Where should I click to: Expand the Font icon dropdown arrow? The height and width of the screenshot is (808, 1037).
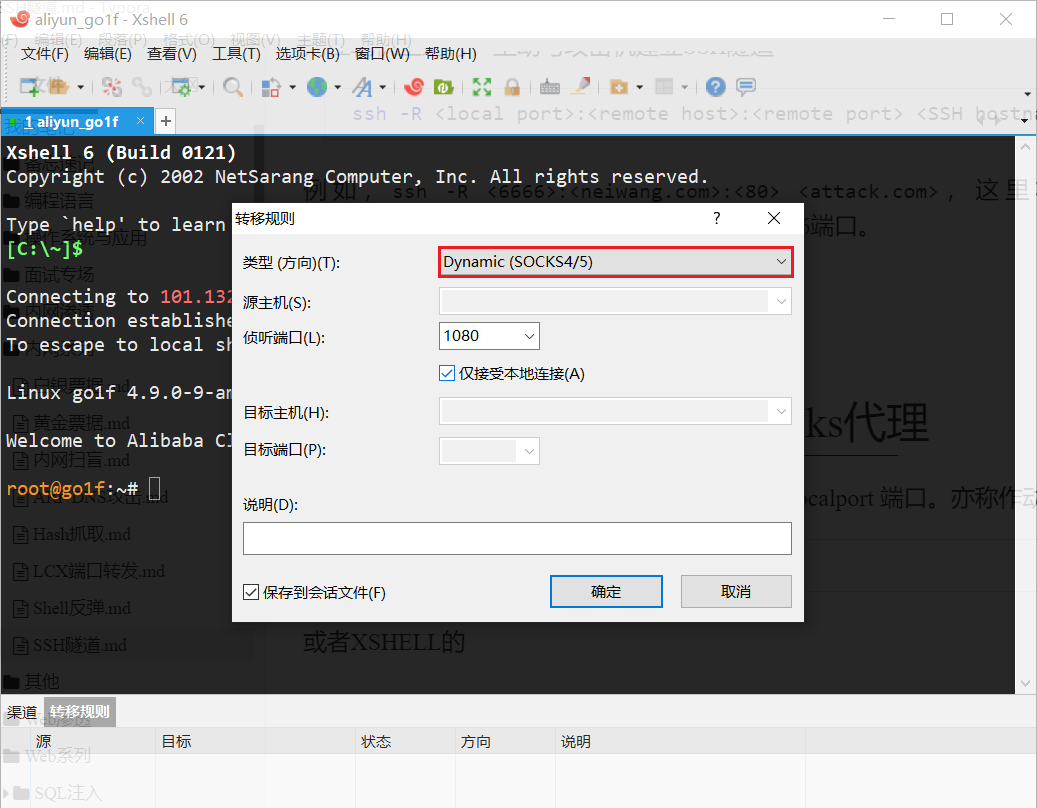(383, 87)
